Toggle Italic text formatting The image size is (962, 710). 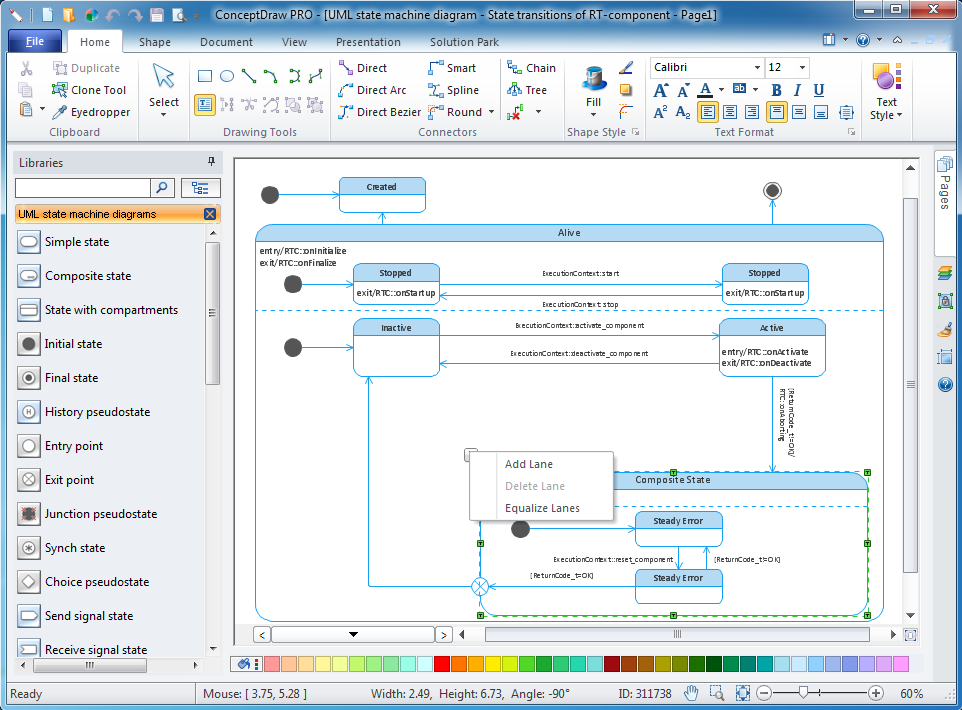click(797, 90)
